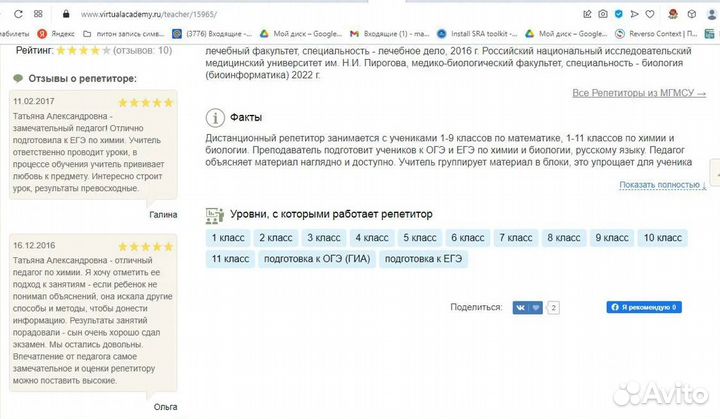Select the 6 класс tag
The width and height of the screenshot is (720, 419).
468,238
